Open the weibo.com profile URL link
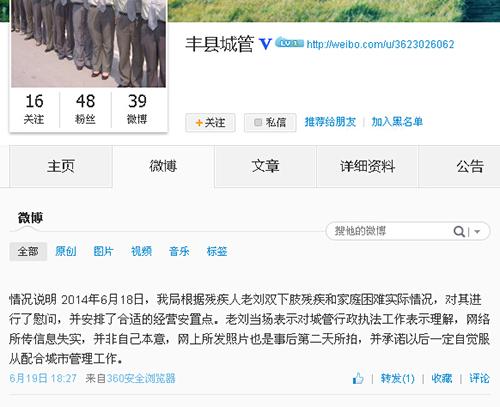 380,44
